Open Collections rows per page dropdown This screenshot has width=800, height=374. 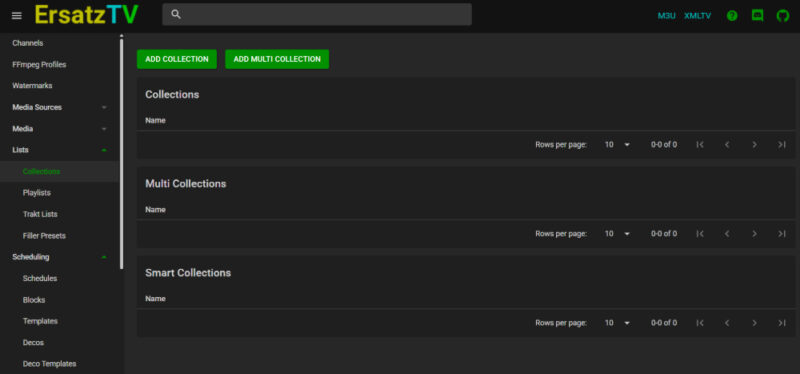point(617,144)
